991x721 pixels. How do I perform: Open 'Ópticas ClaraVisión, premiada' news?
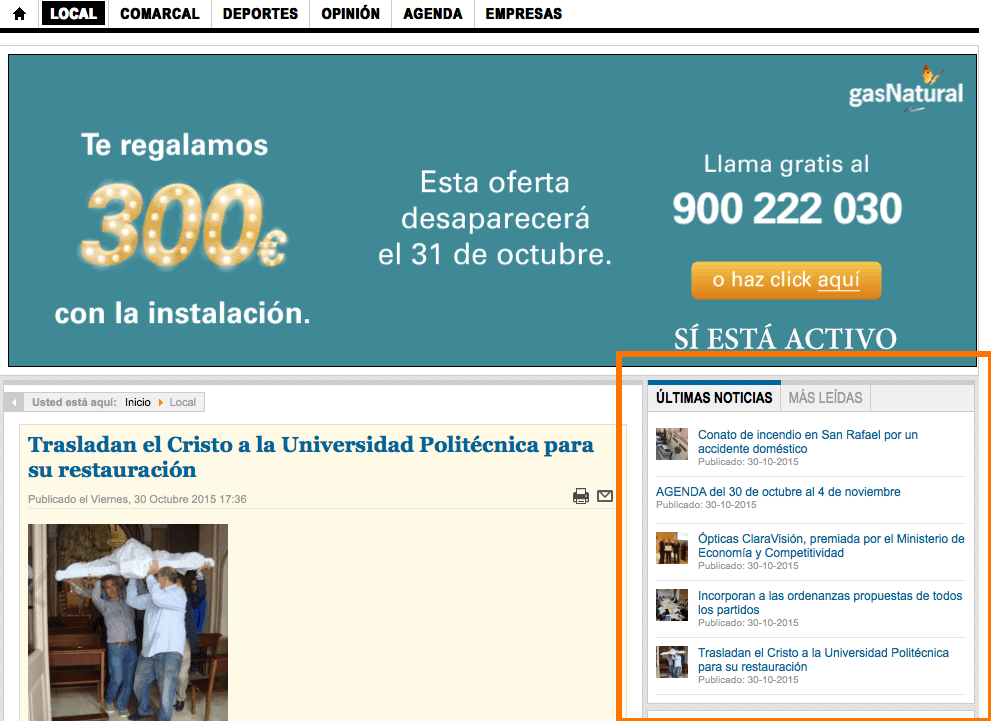click(831, 545)
